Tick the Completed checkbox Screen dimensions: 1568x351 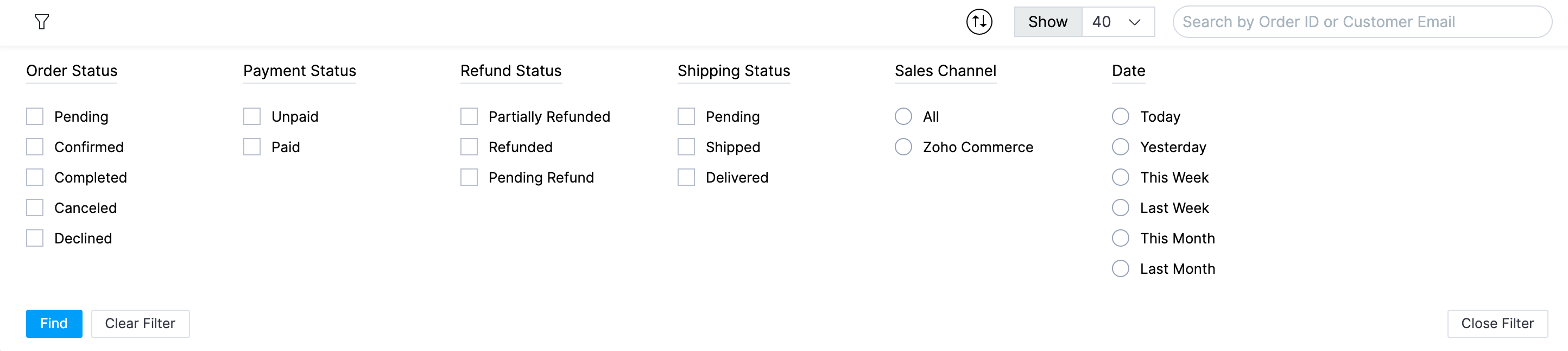35,177
